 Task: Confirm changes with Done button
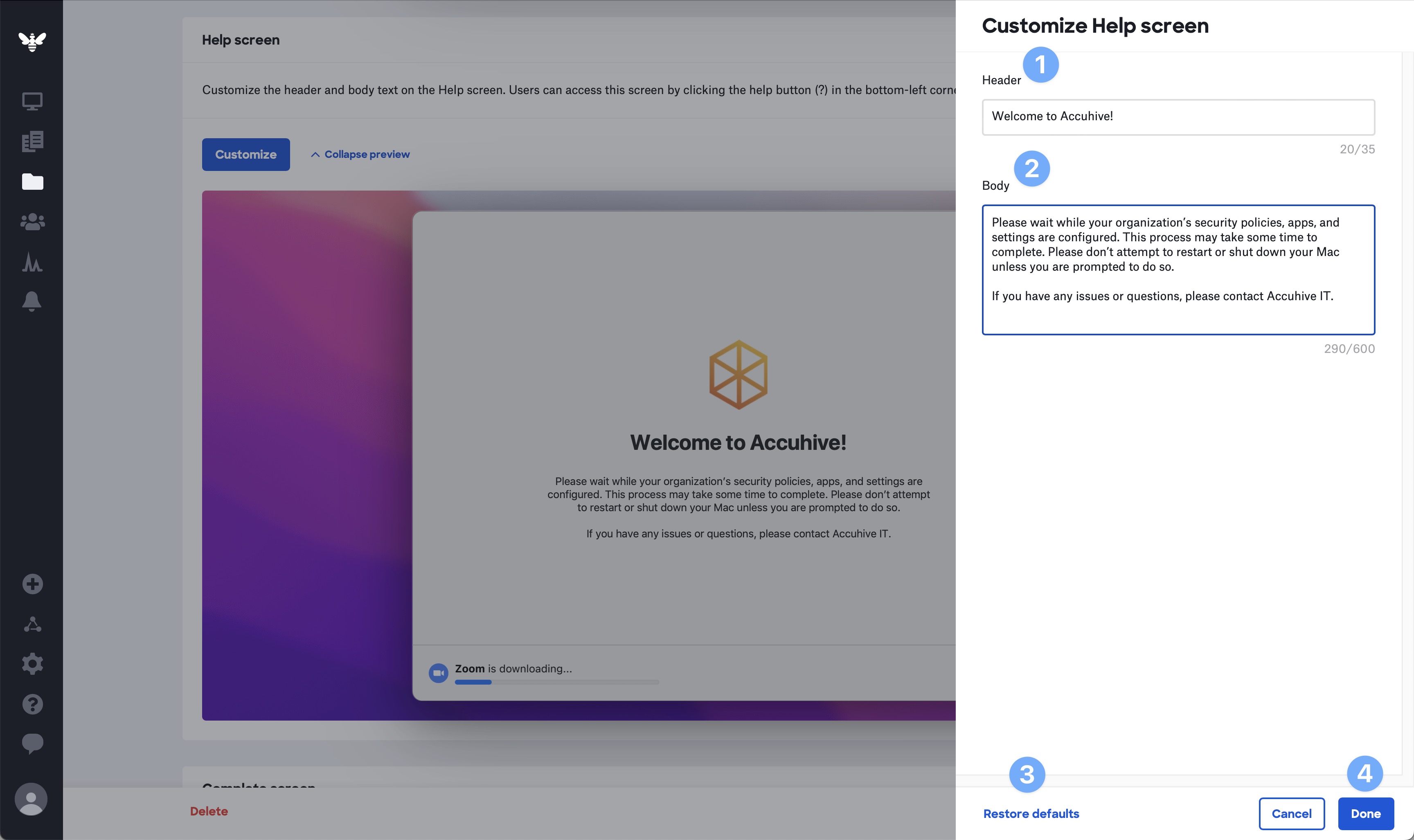1365,813
